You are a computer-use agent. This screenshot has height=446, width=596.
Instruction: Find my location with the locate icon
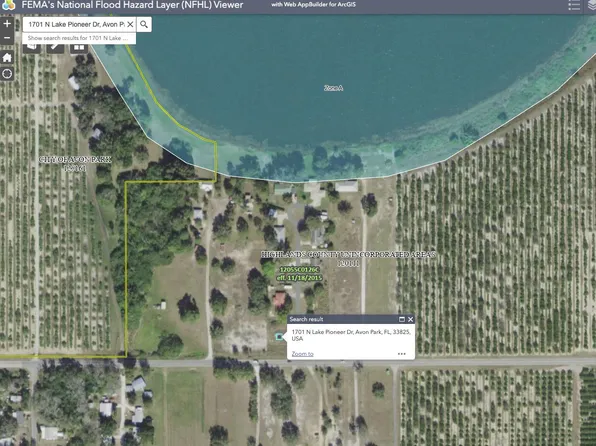coord(7,74)
